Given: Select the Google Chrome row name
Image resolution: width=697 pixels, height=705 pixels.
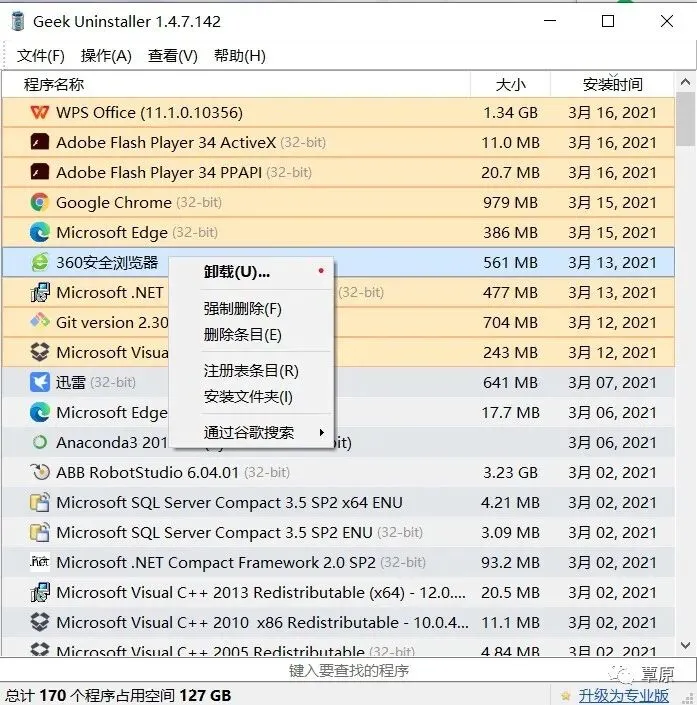Looking at the screenshot, I should pyautogui.click(x=114, y=202).
